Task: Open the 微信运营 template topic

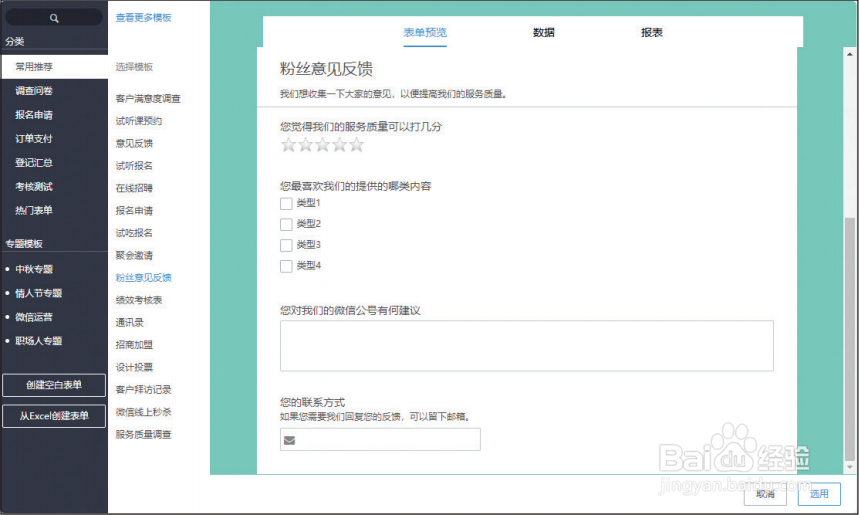Action: [x=34, y=317]
